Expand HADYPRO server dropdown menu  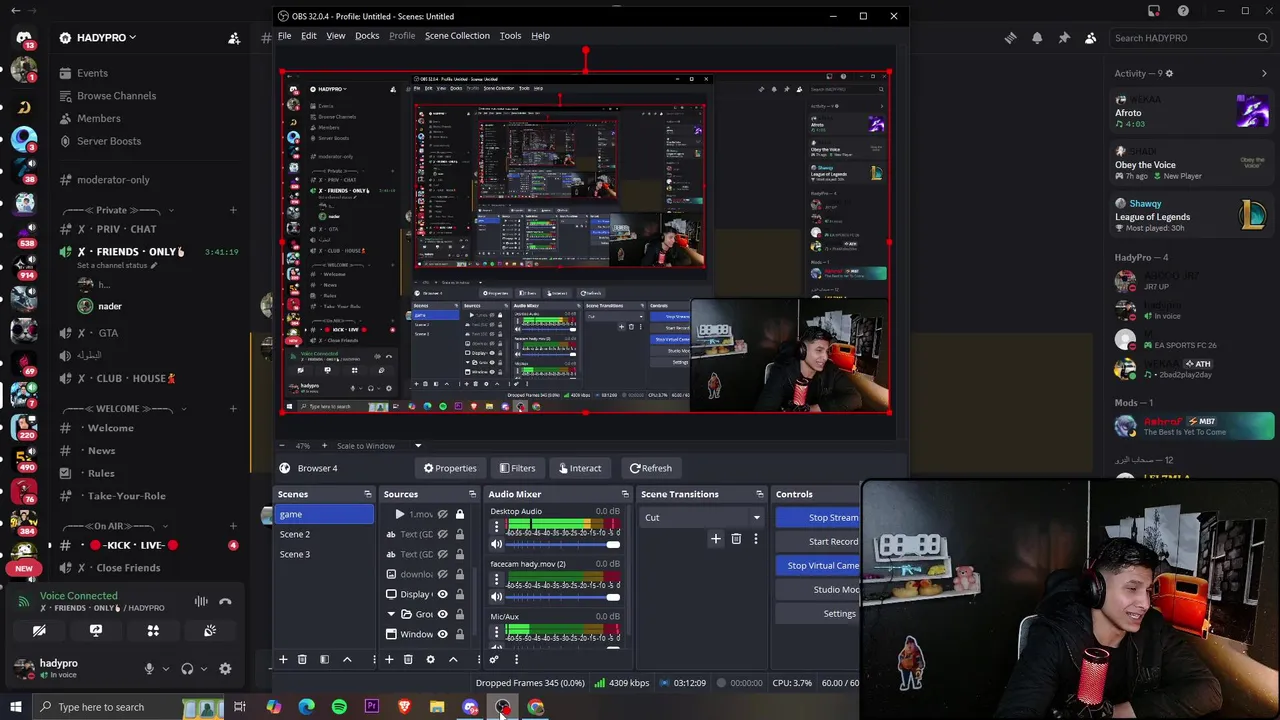(132, 38)
